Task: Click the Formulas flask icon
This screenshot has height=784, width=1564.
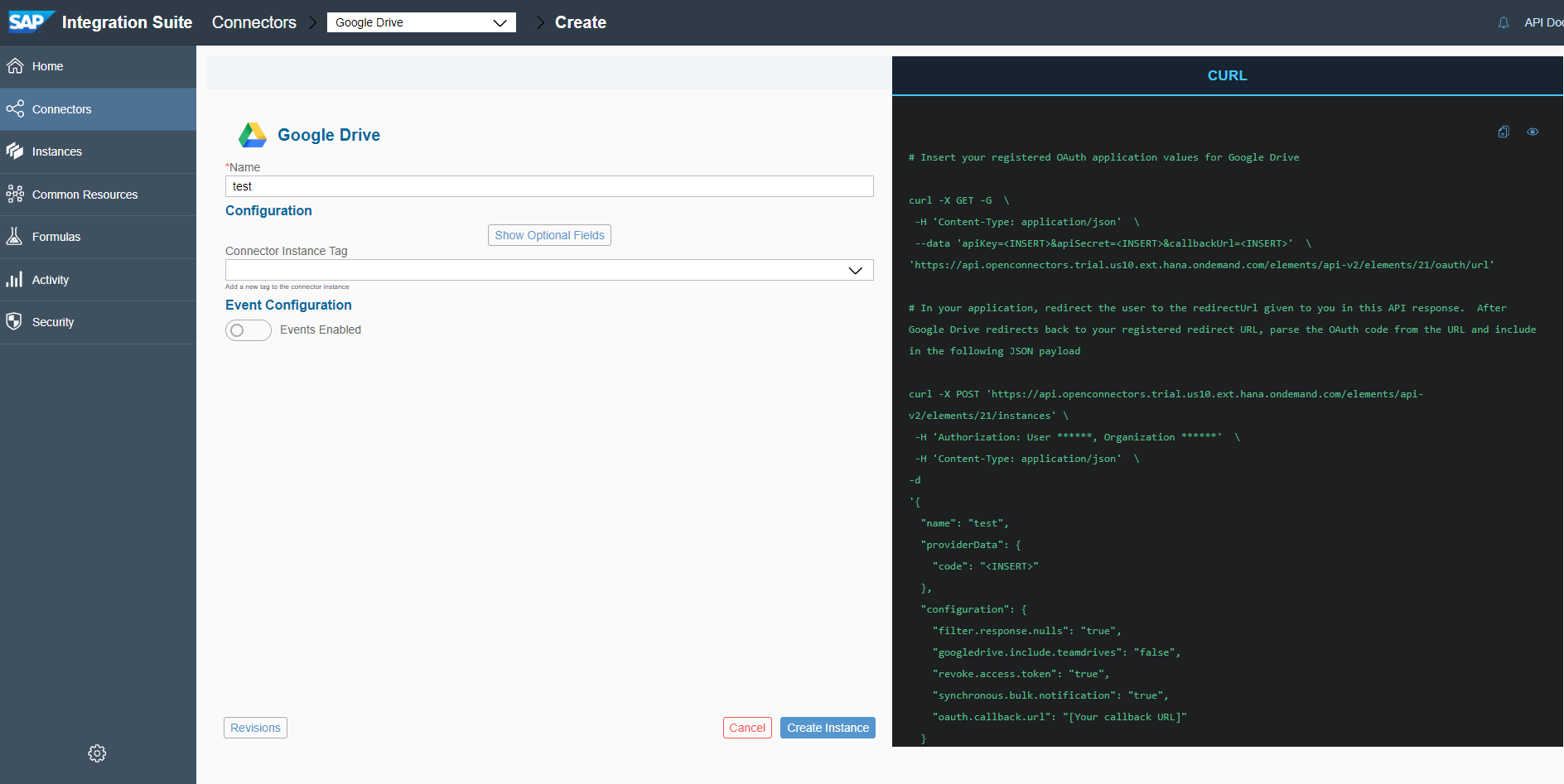Action: 15,236
